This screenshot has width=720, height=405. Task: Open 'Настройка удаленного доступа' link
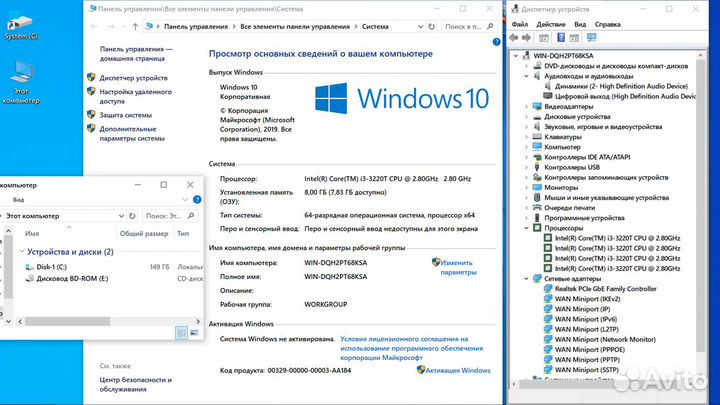[135, 96]
